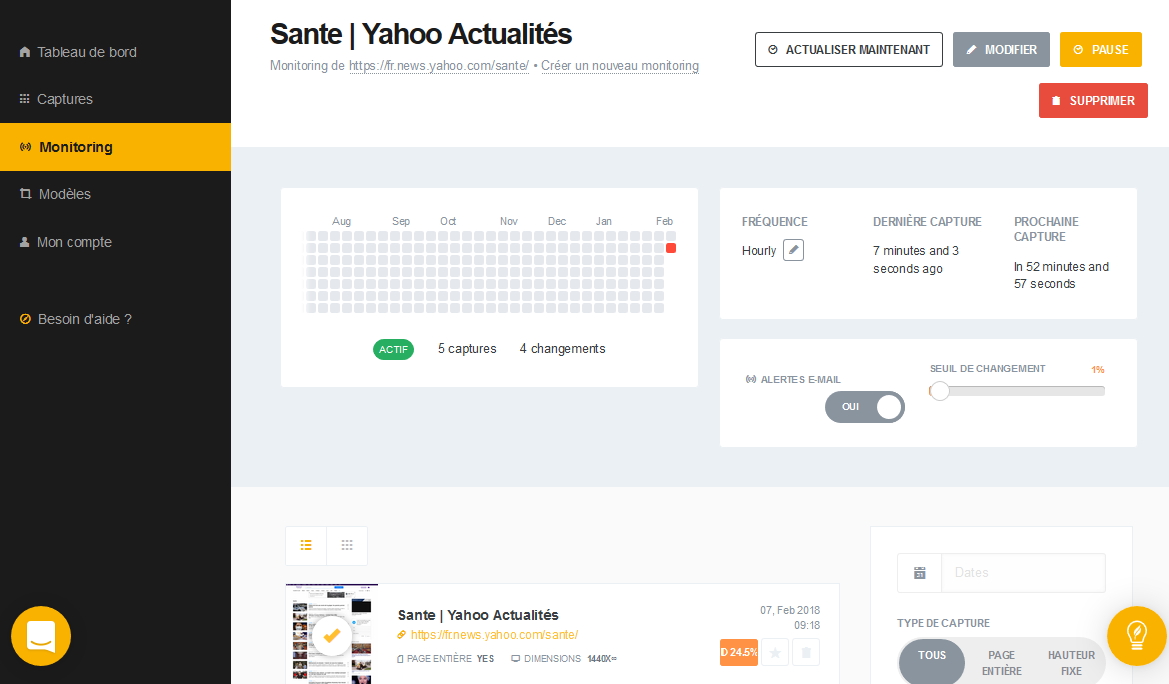The image size is (1169, 684).
Task: Click the "Aug" month label on the heatmap
Action: tap(341, 222)
